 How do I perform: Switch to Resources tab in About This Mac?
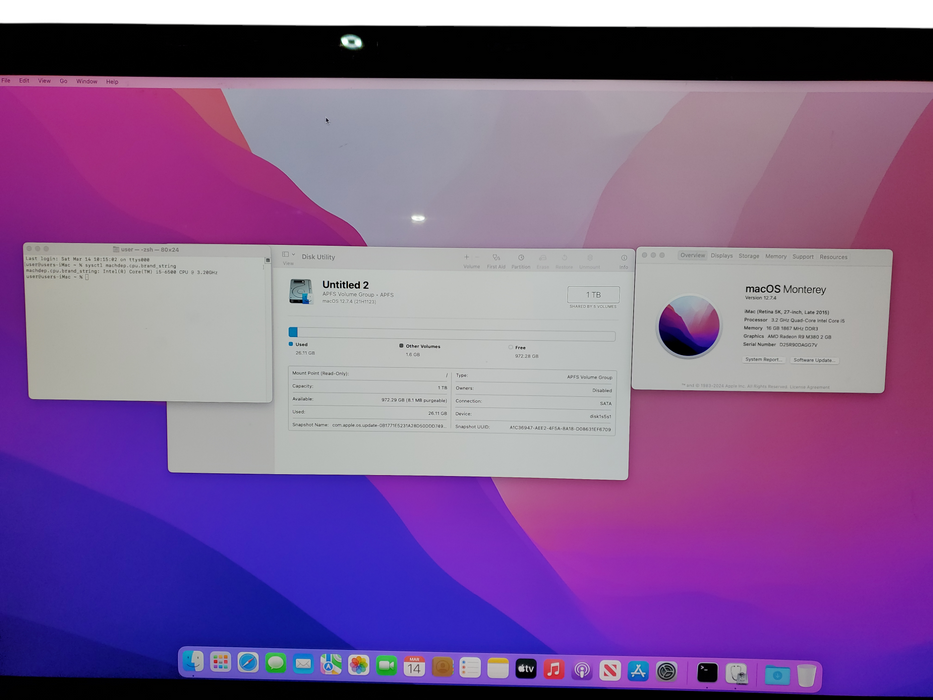click(x=833, y=257)
